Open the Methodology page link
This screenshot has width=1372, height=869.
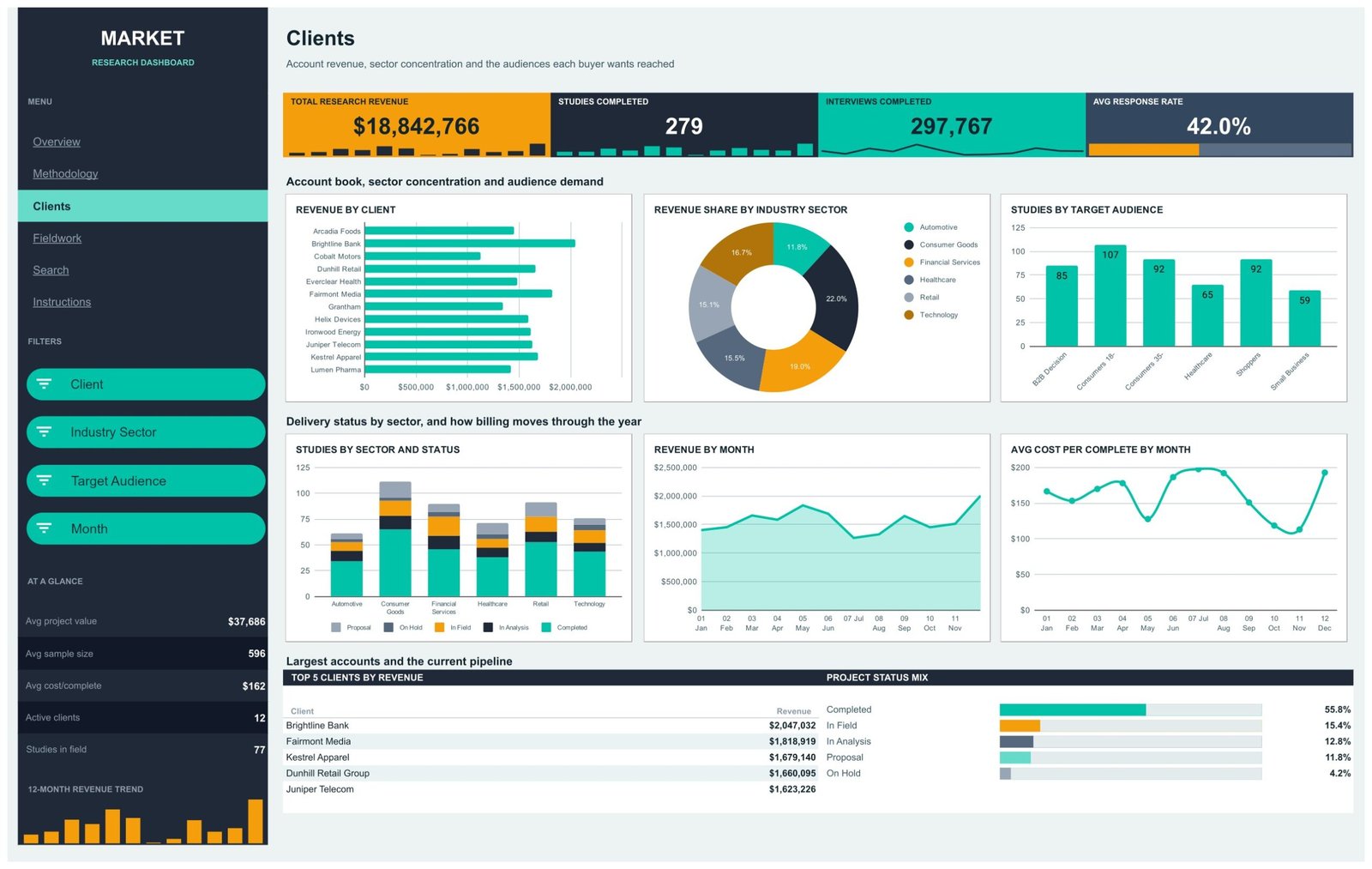pos(65,173)
